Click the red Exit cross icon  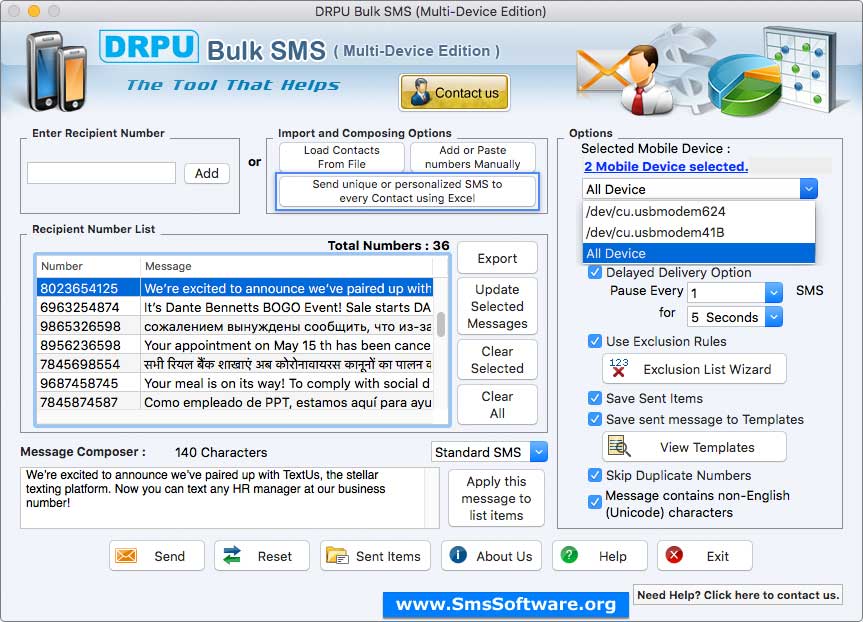pos(674,555)
